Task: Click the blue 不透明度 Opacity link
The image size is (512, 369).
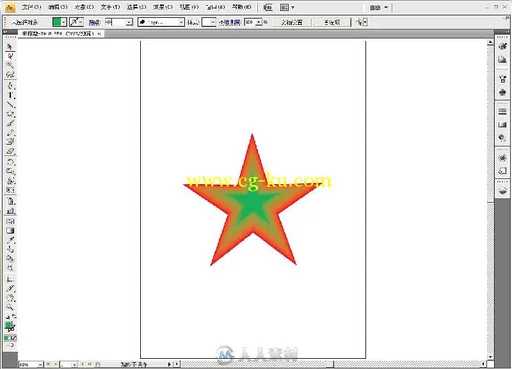Action: 229,23
